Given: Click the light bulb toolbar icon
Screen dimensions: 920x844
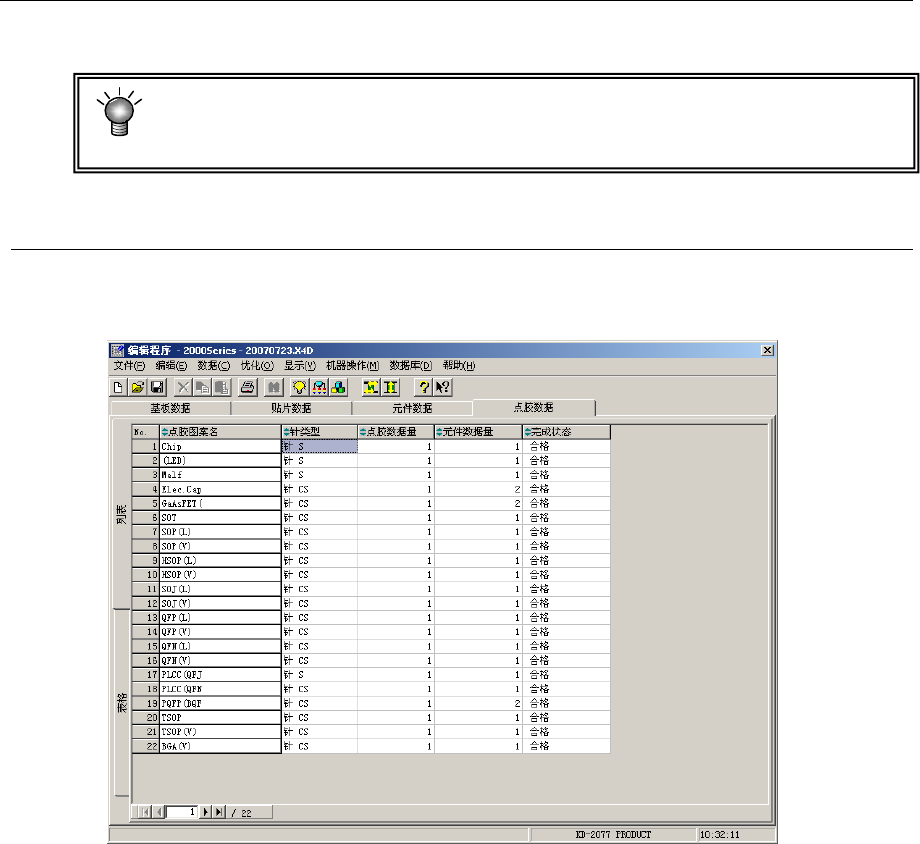Looking at the screenshot, I should click(299, 387).
